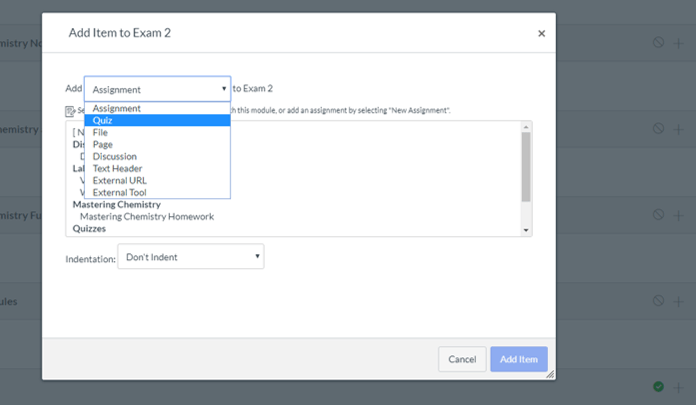
Task: Click the item list's scroll down arrow
Action: (x=526, y=230)
